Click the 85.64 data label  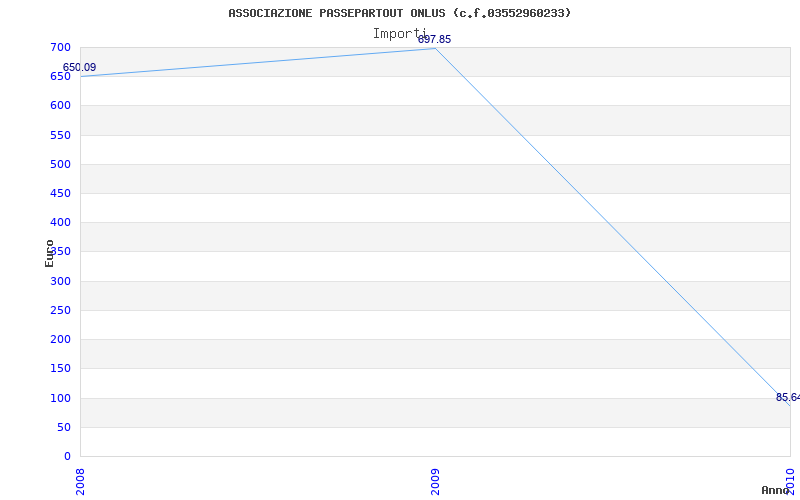(x=788, y=397)
